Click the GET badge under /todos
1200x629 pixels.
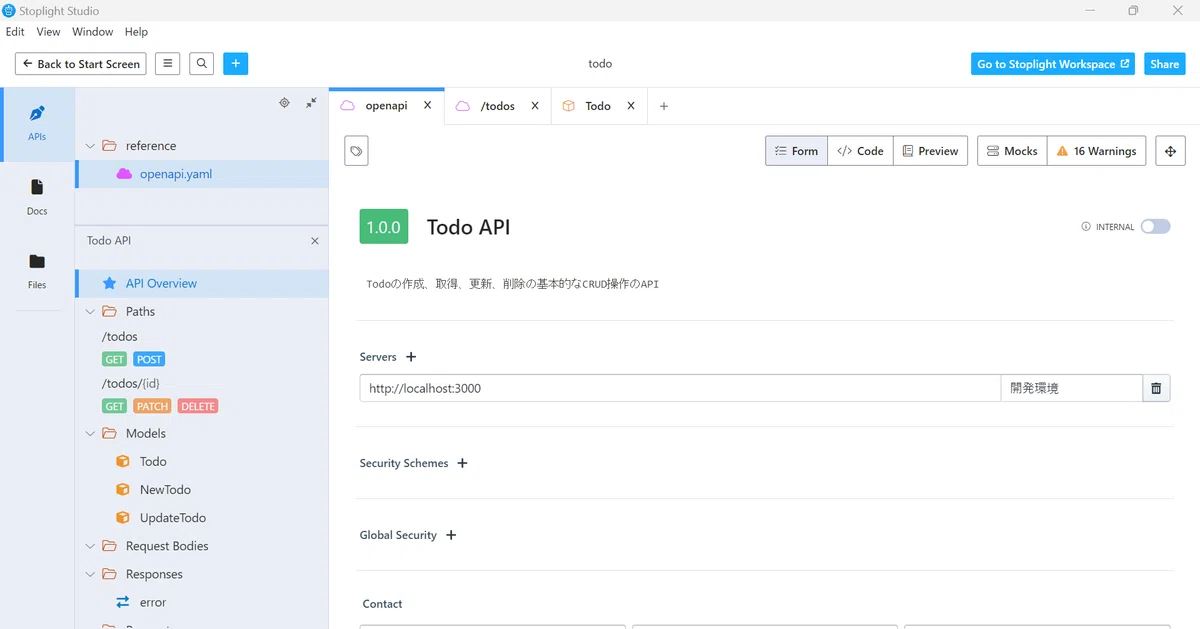(x=115, y=359)
